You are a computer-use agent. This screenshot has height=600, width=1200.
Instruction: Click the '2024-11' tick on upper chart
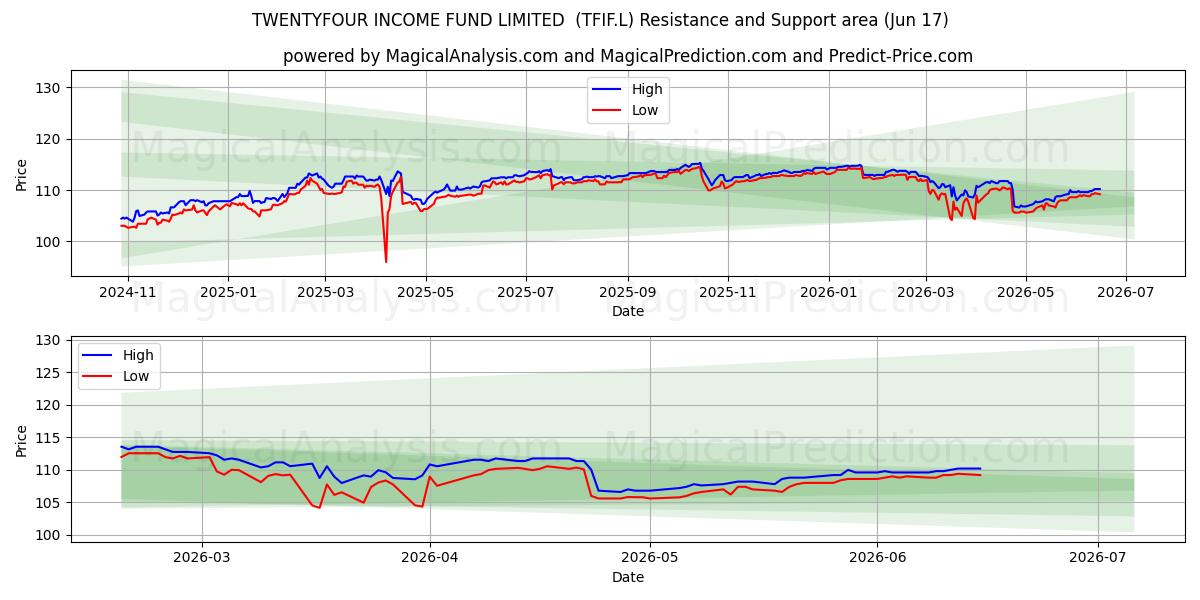(129, 292)
